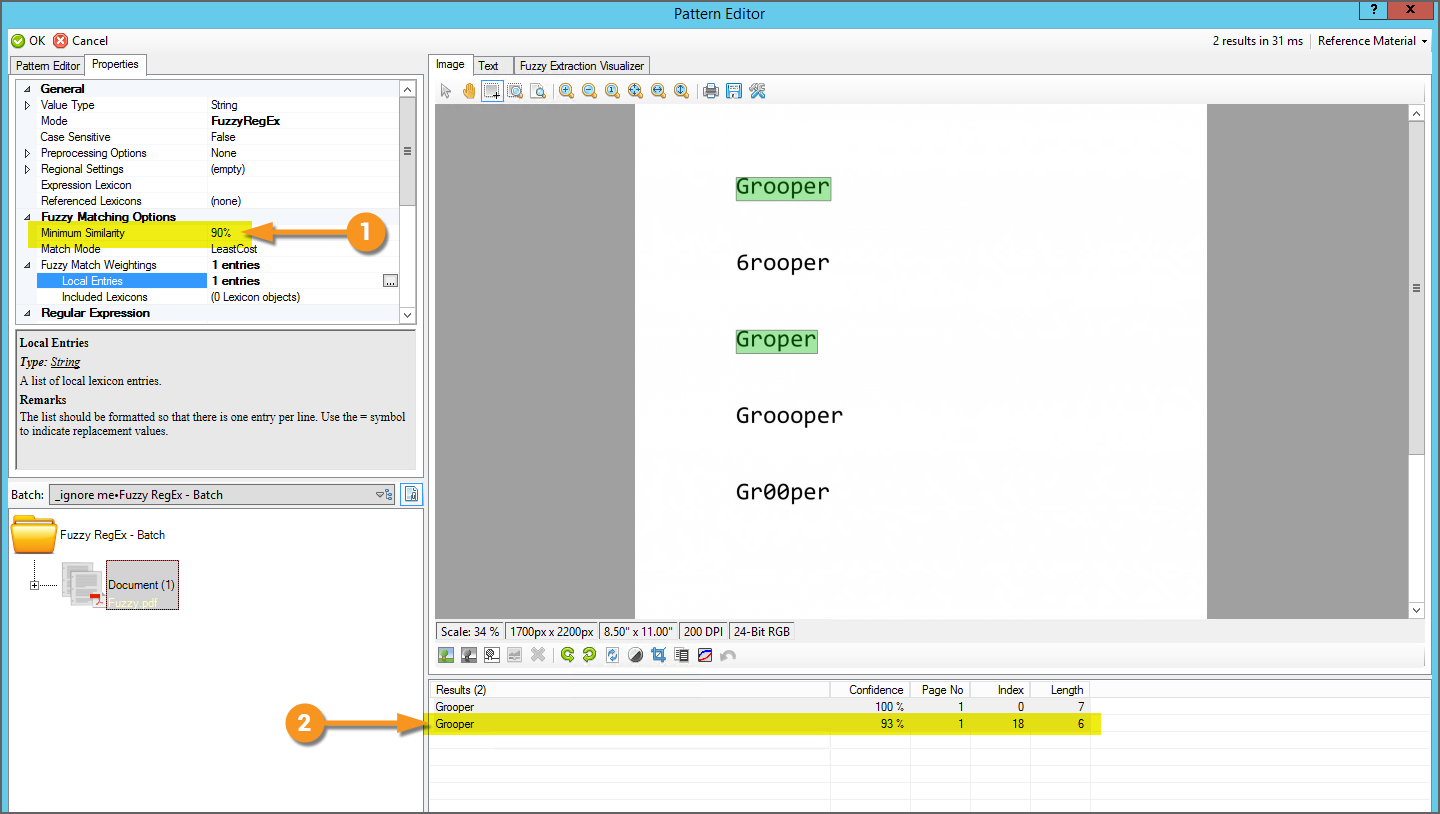Screen dimensions: 1440x814
Task: Switch to the Properties tab
Action: (115, 64)
